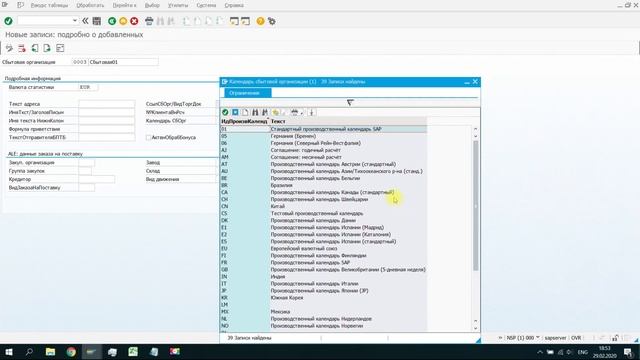Click the yellow Exit button
Viewport: 640px width, 360px height.
(123, 21)
